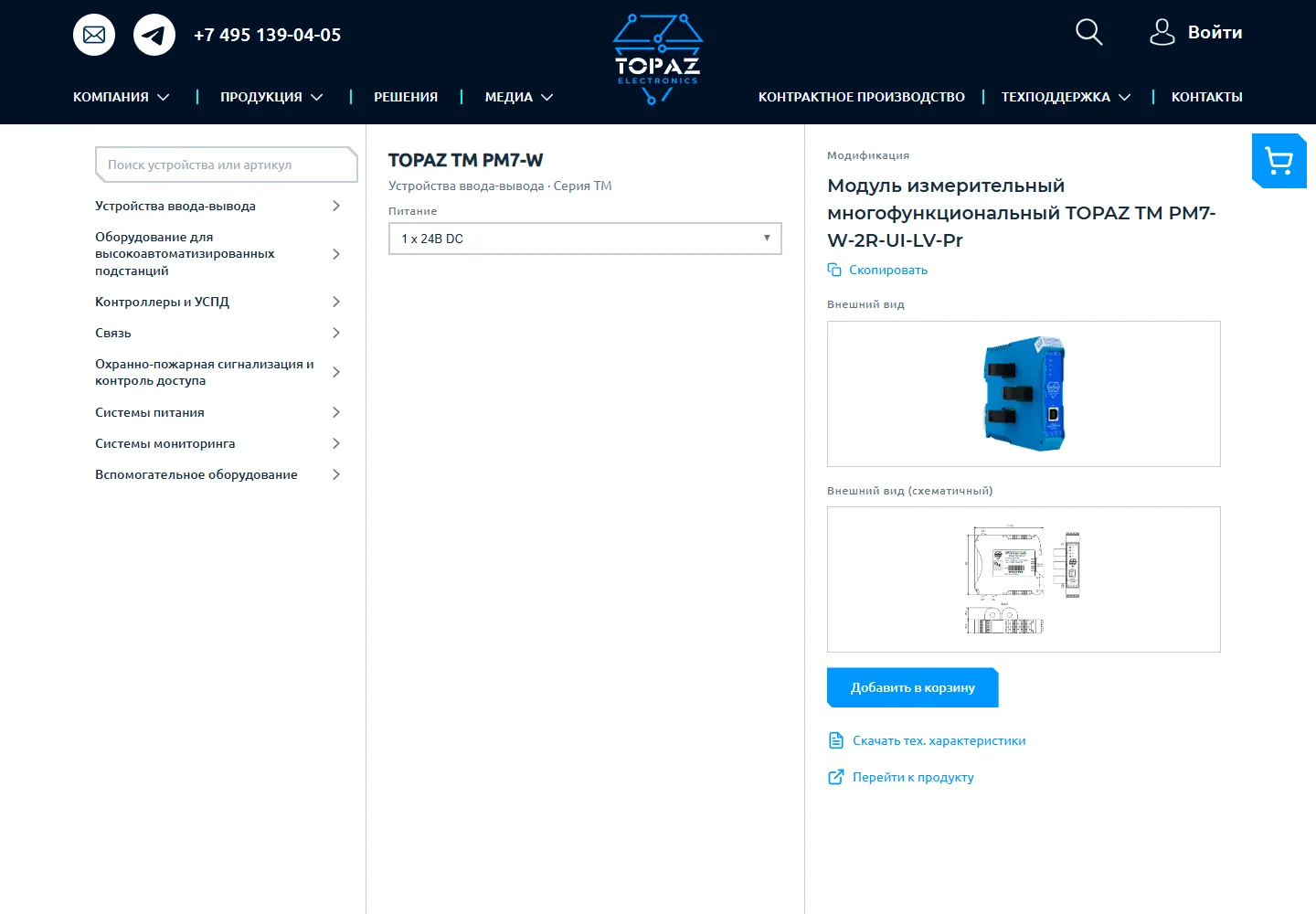The height and width of the screenshot is (914, 1316).
Task: Click the TOPAZ TM PM7-W heading
Action: click(x=466, y=160)
